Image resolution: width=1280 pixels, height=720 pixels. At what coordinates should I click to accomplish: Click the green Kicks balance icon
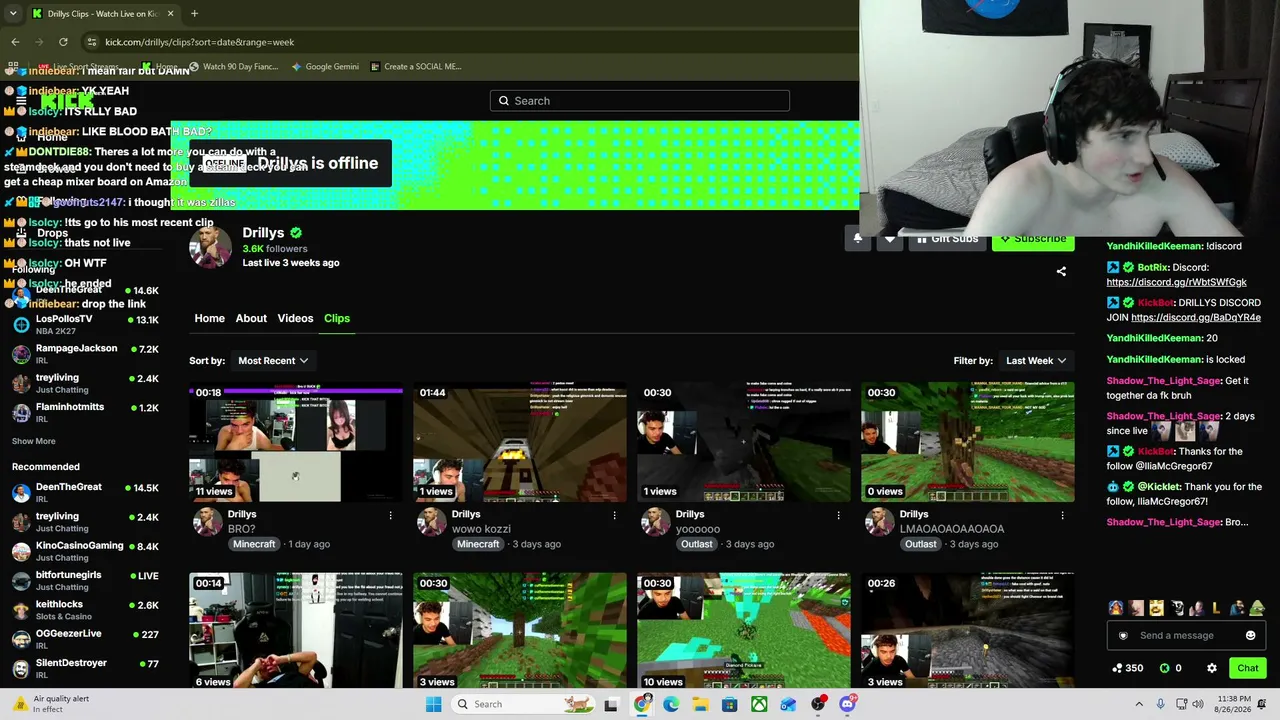pyautogui.click(x=1165, y=668)
